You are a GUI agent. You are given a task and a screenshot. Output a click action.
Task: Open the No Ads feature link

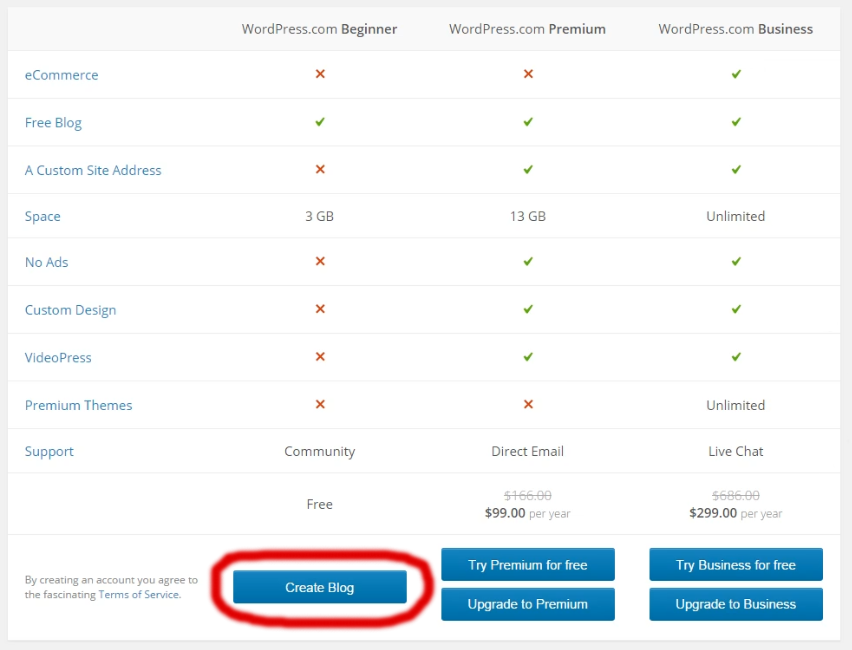(x=46, y=262)
